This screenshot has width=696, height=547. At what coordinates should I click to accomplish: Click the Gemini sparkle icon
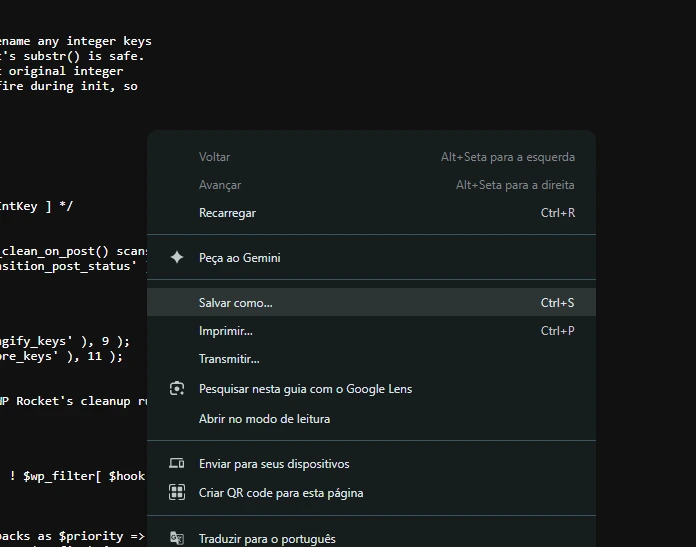coord(177,257)
